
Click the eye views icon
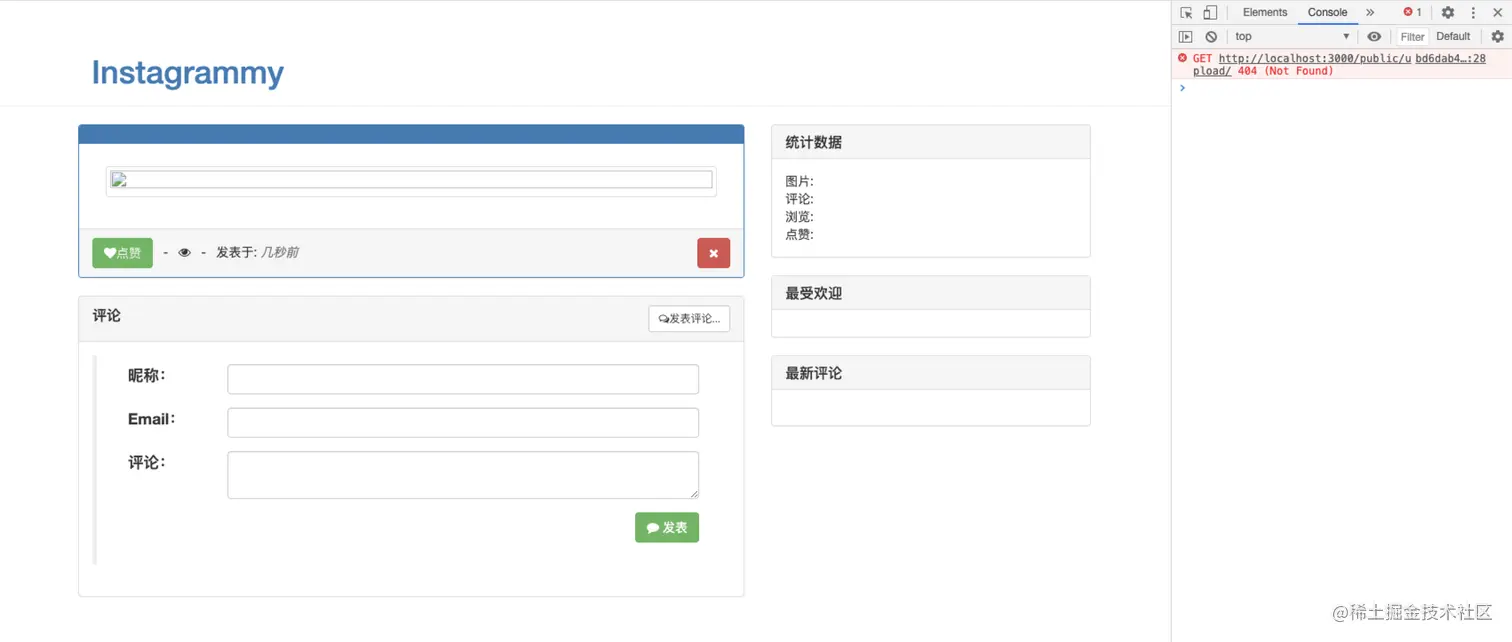point(184,253)
